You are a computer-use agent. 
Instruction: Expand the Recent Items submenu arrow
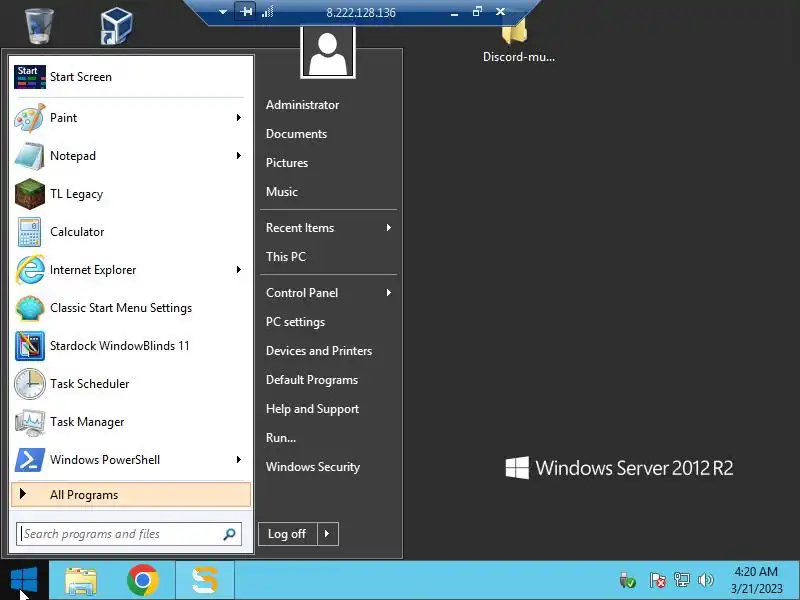point(389,228)
